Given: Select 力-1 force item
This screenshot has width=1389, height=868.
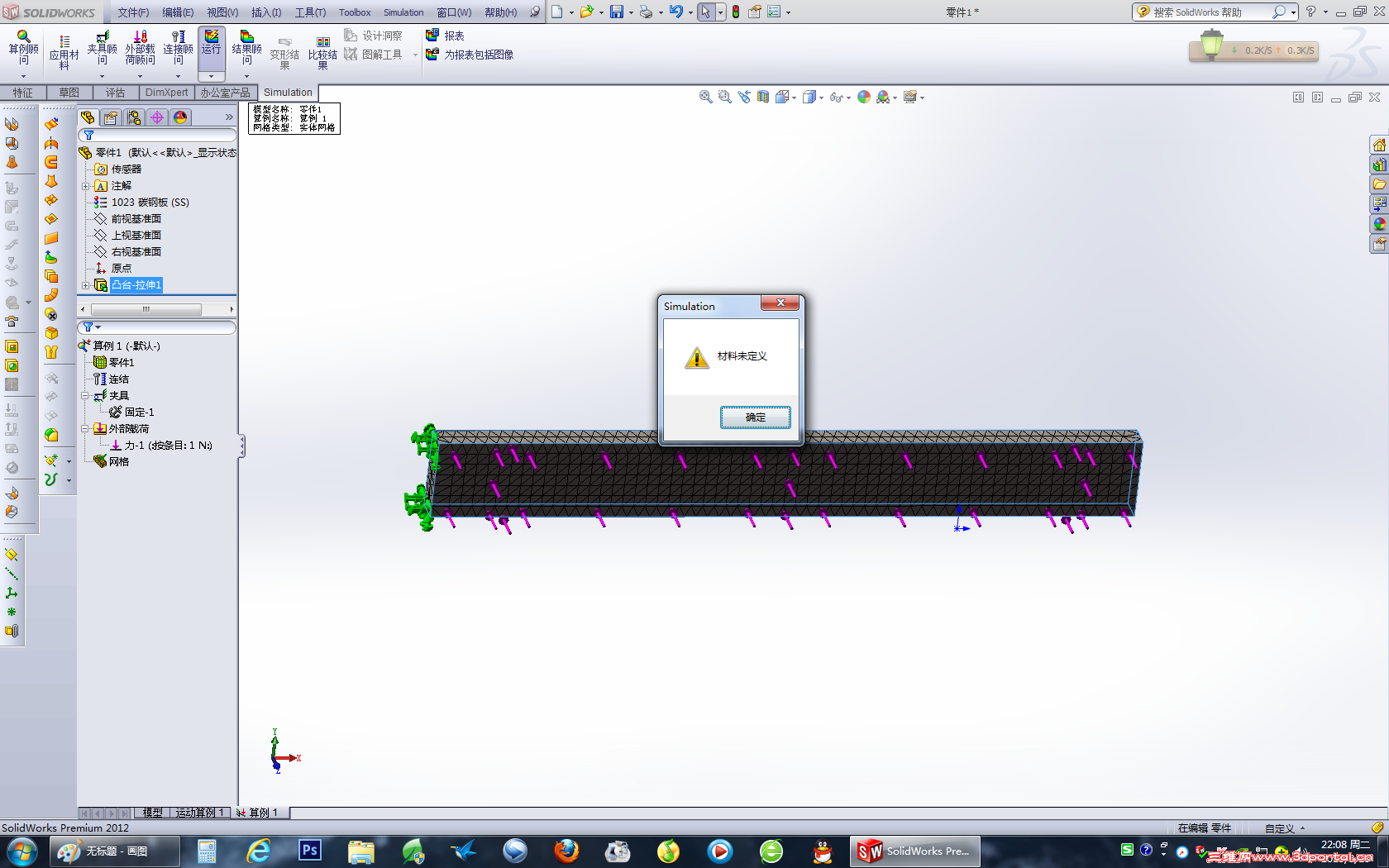Looking at the screenshot, I should click(x=160, y=446).
